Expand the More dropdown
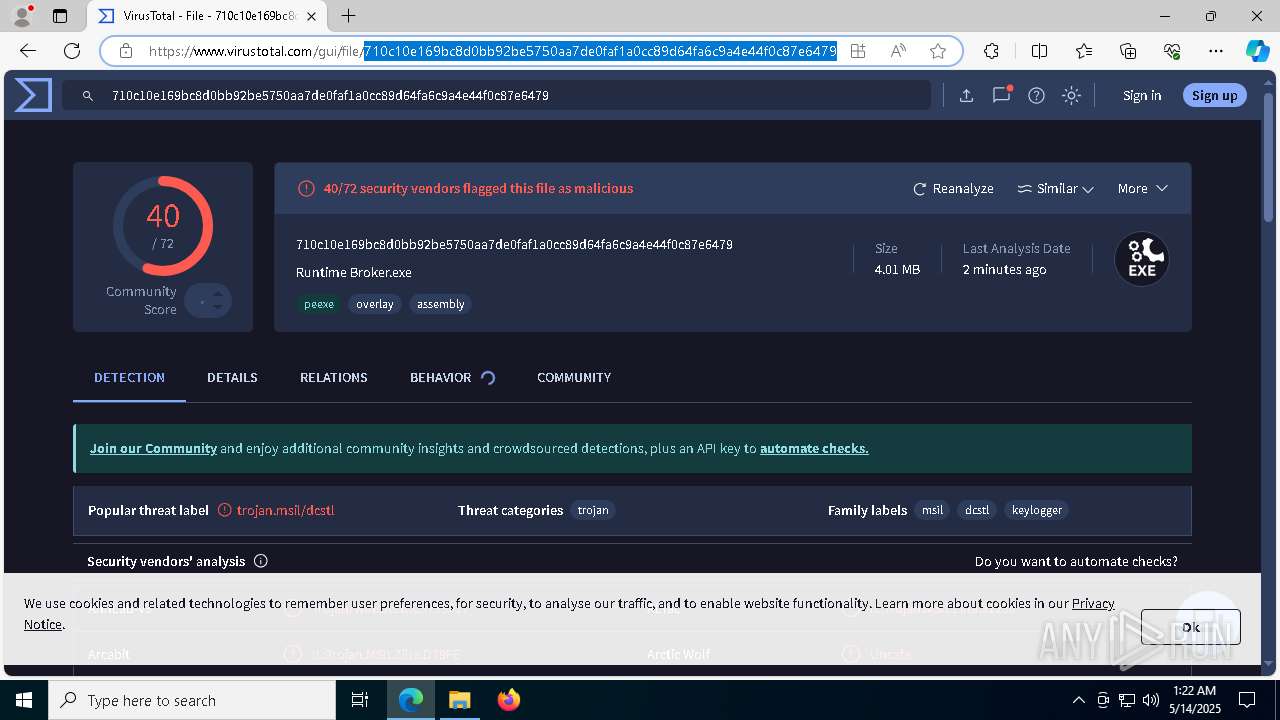 [1142, 188]
